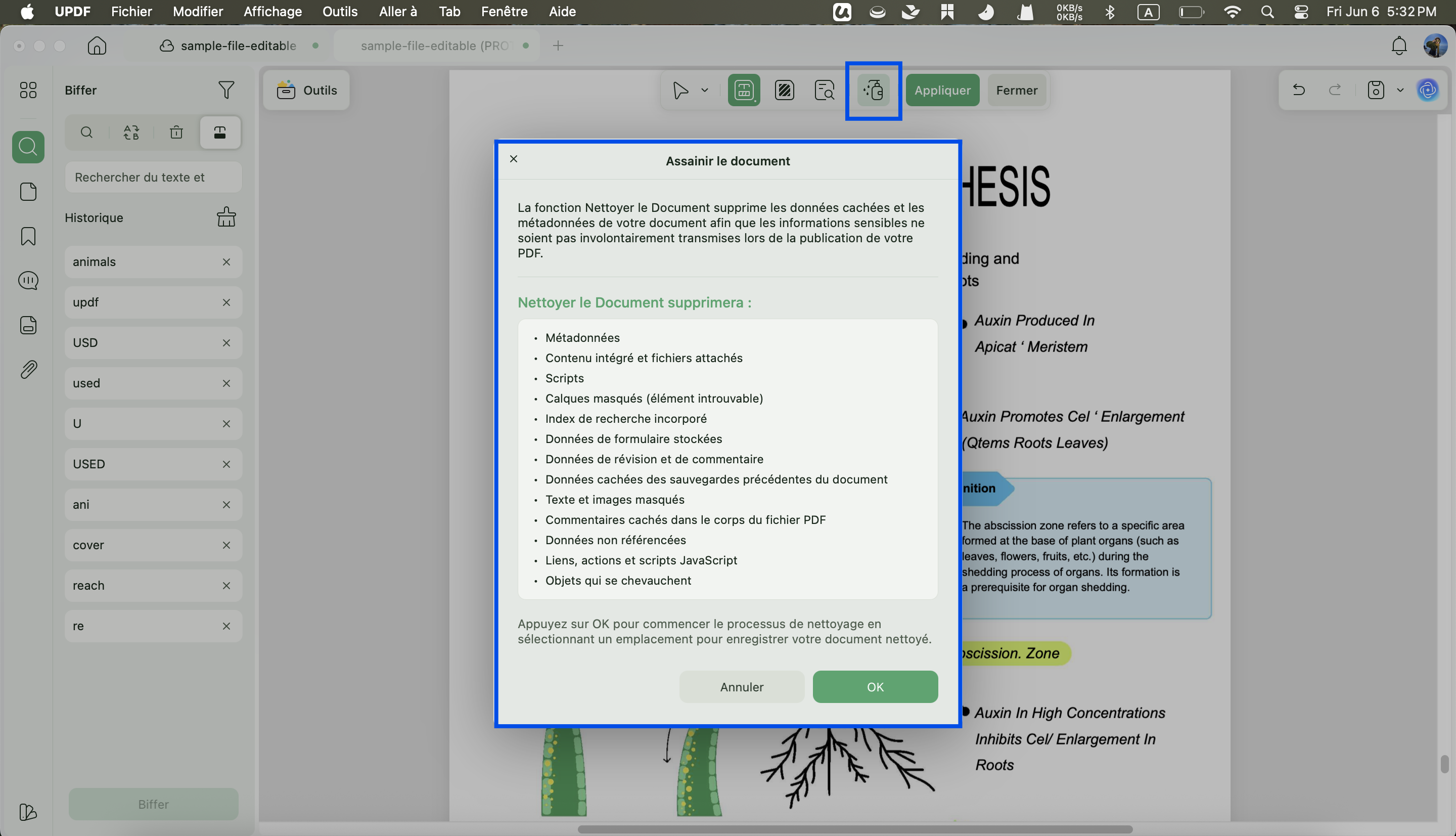Open the Affichage menu
This screenshot has width=1456, height=836.
pos(272,12)
